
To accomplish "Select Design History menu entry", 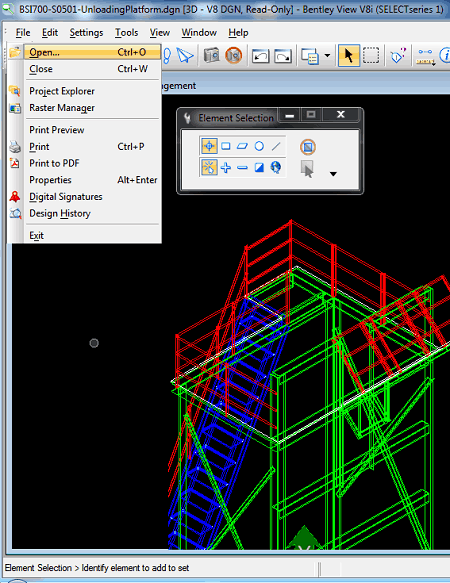I will 93,213.
